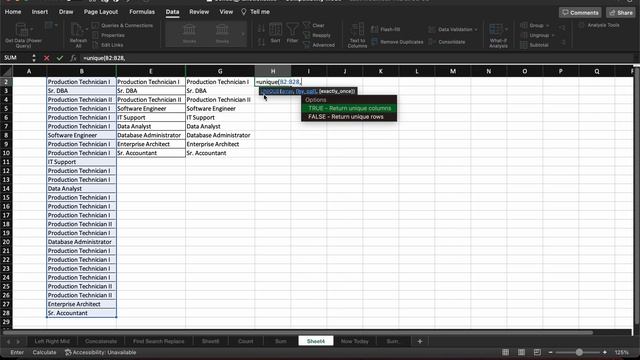Select cell E8 'Database Administrator'
640x360 pixels.
point(151,135)
